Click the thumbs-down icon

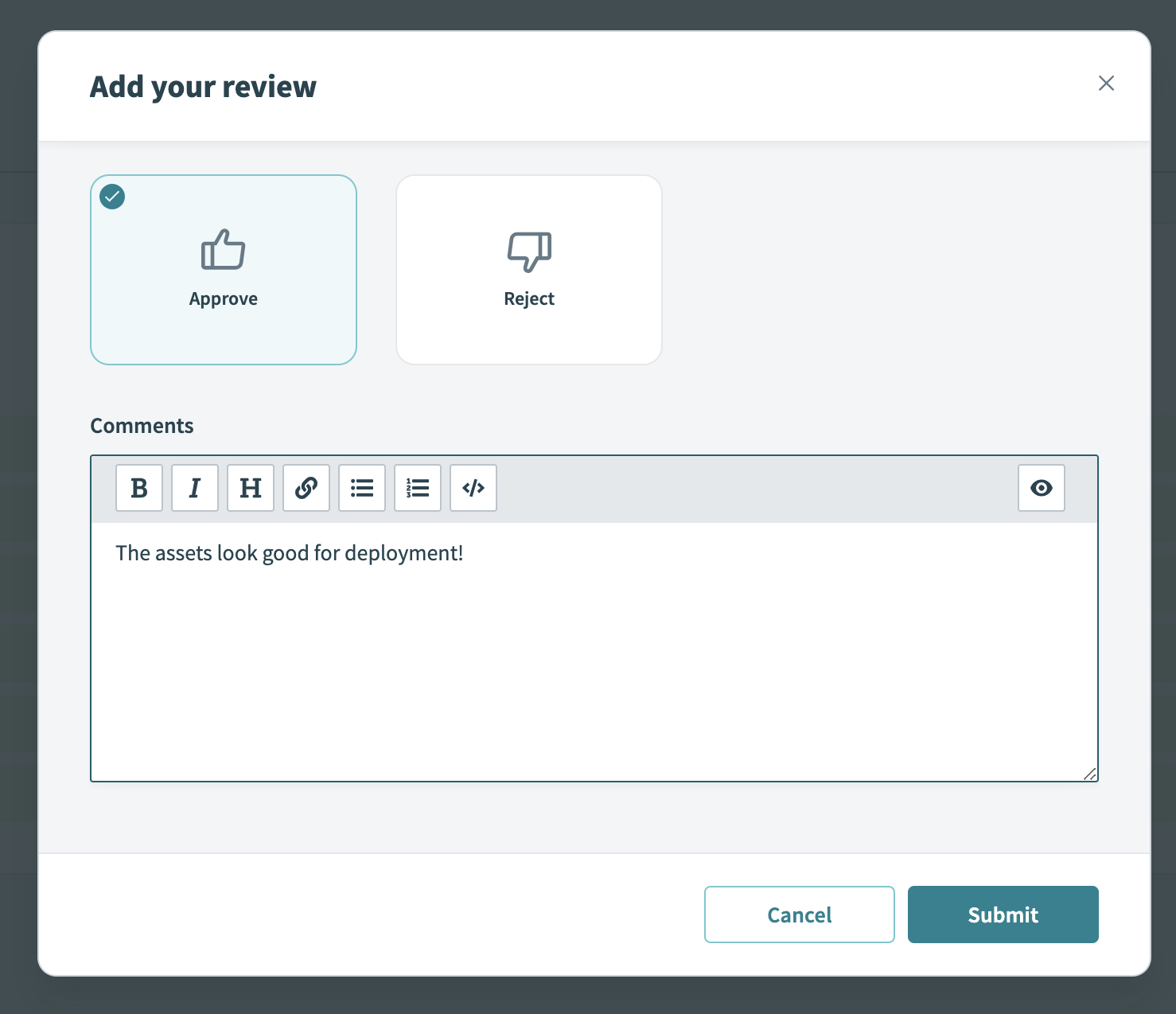click(x=529, y=252)
